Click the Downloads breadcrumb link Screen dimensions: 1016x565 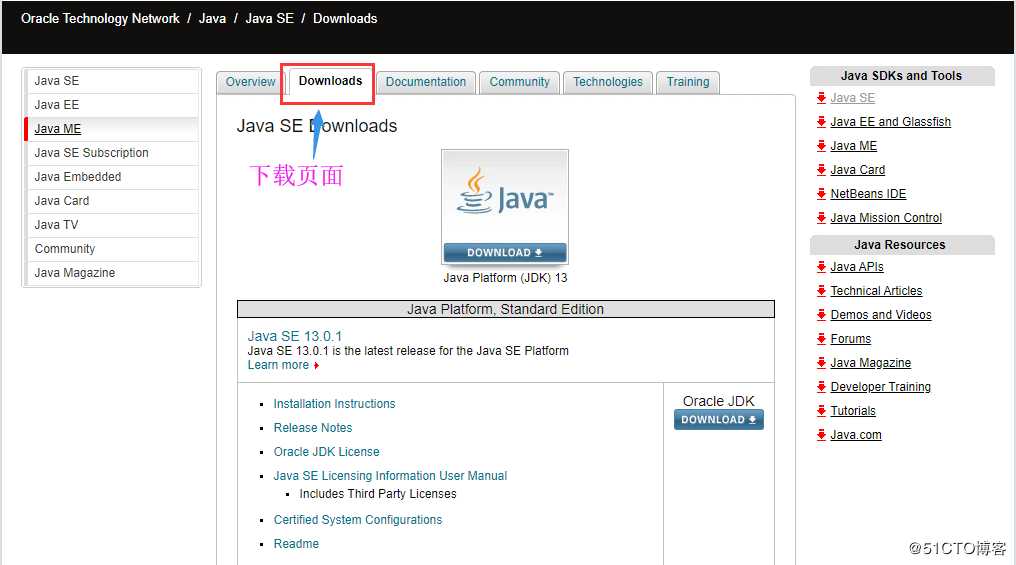345,19
